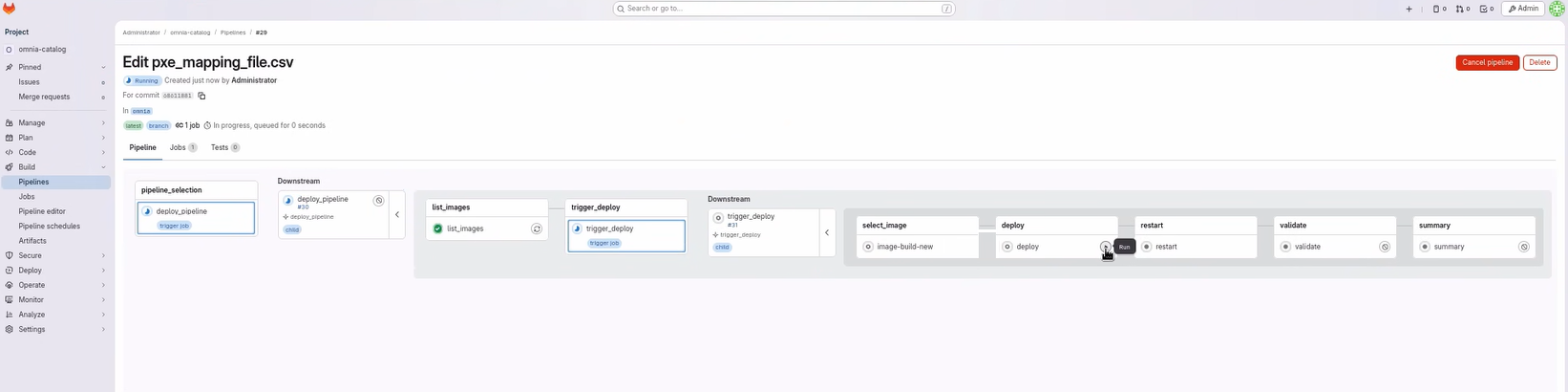The image size is (1568, 392).
Task: Copy the commit SHA
Action: pyautogui.click(x=201, y=96)
